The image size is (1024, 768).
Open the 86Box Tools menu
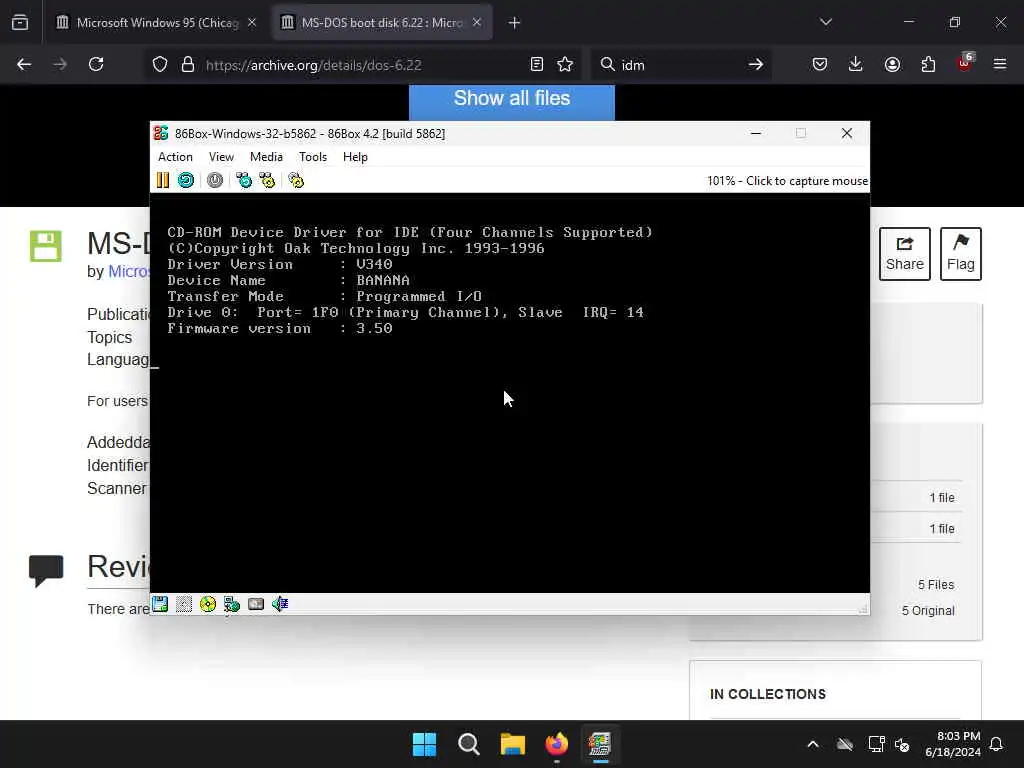point(313,157)
